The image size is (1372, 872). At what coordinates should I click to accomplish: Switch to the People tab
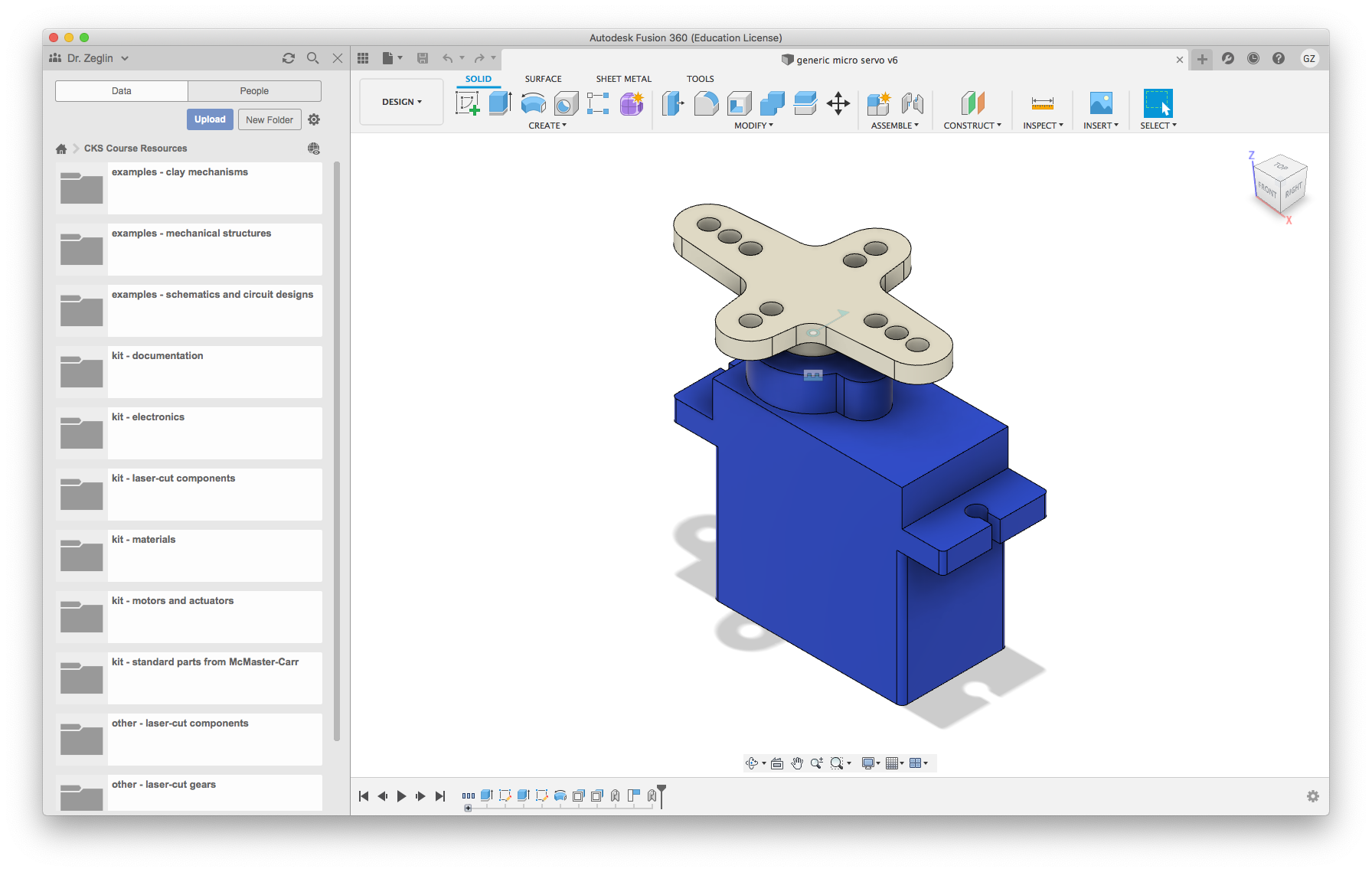[x=254, y=90]
